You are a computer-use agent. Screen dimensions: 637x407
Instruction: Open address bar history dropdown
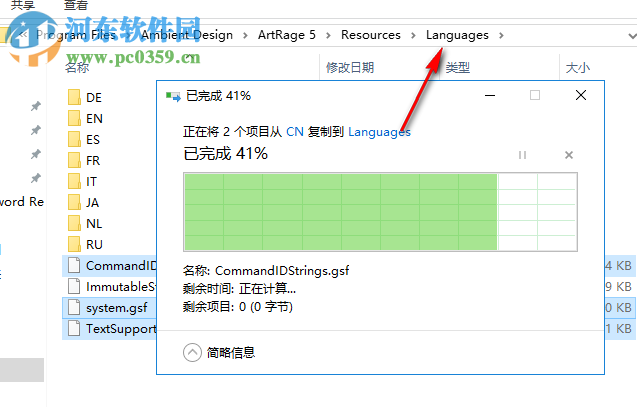pos(632,36)
